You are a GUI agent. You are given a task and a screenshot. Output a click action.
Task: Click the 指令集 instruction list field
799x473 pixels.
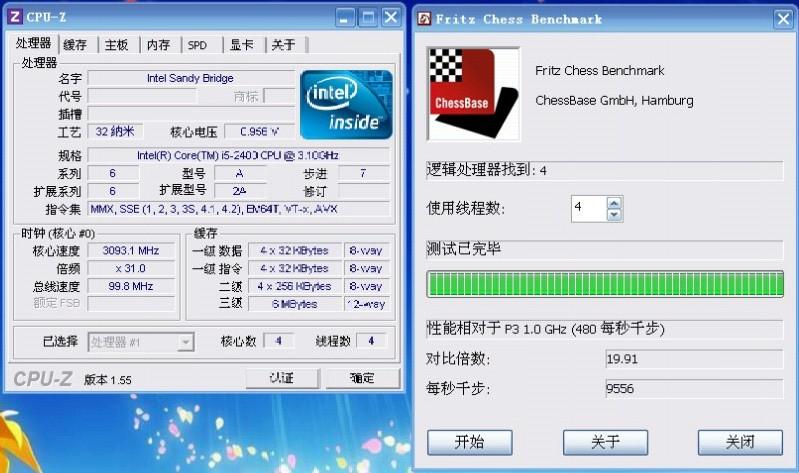(238, 208)
